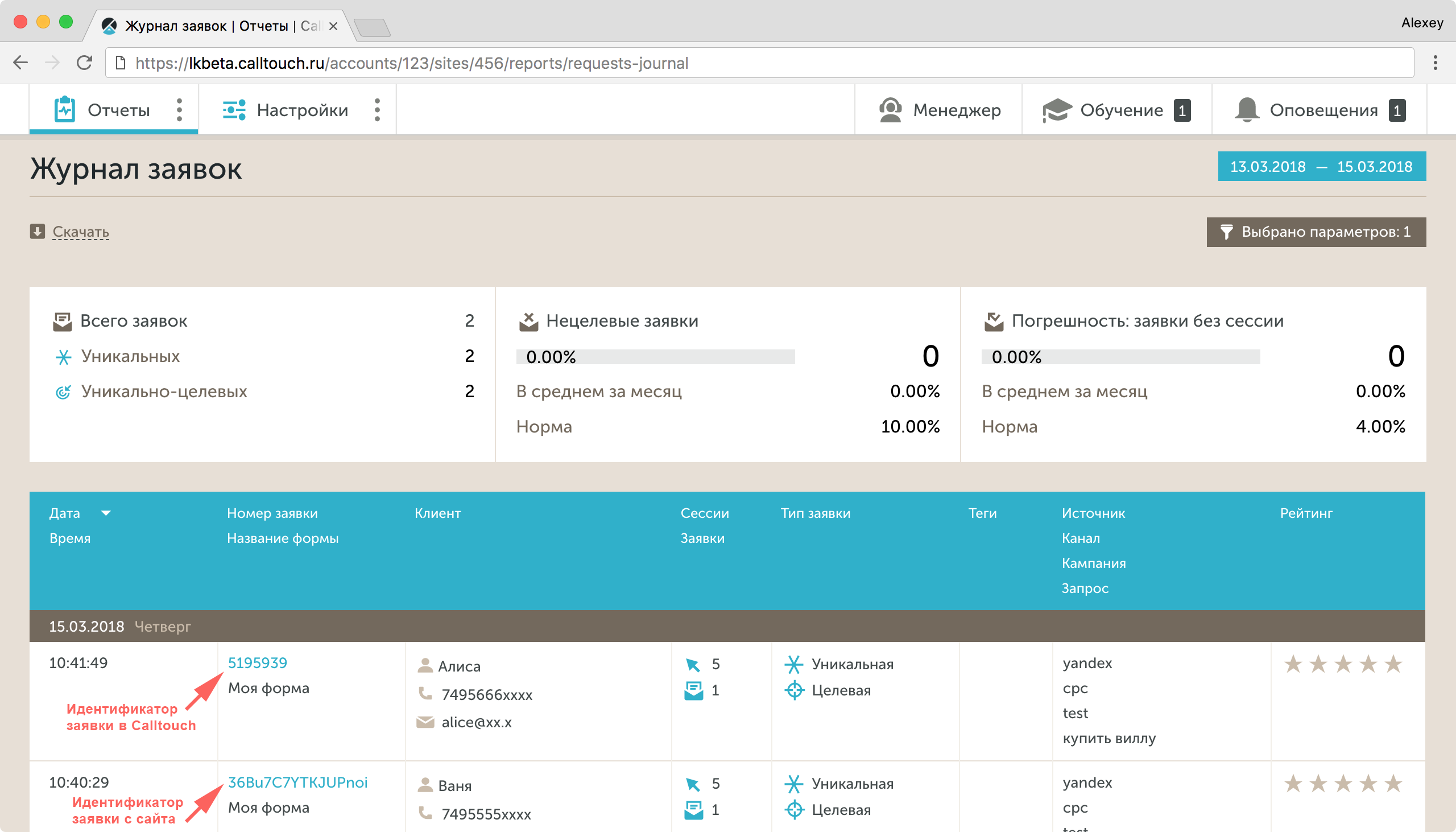Viewport: 1456px width, 832px height.
Task: Click the Уникальных asterisk icon
Action: click(63, 357)
